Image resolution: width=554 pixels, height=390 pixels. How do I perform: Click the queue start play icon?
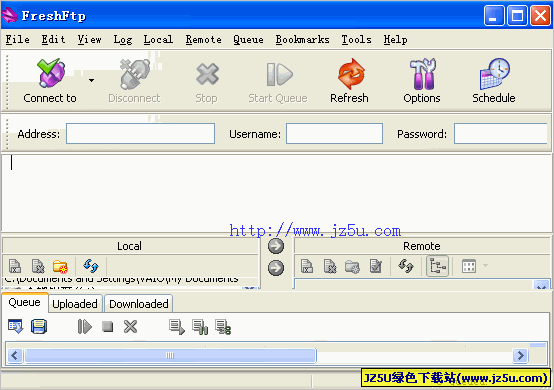(84, 326)
